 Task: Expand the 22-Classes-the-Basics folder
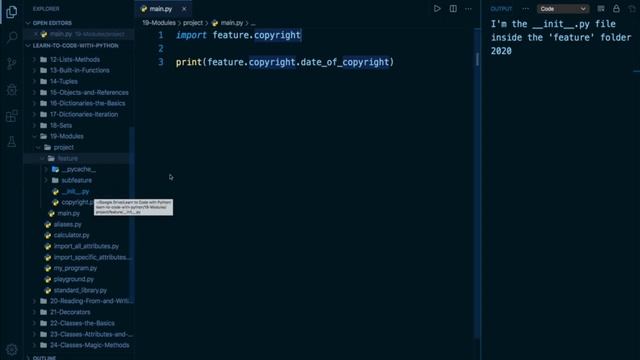click(x=82, y=323)
